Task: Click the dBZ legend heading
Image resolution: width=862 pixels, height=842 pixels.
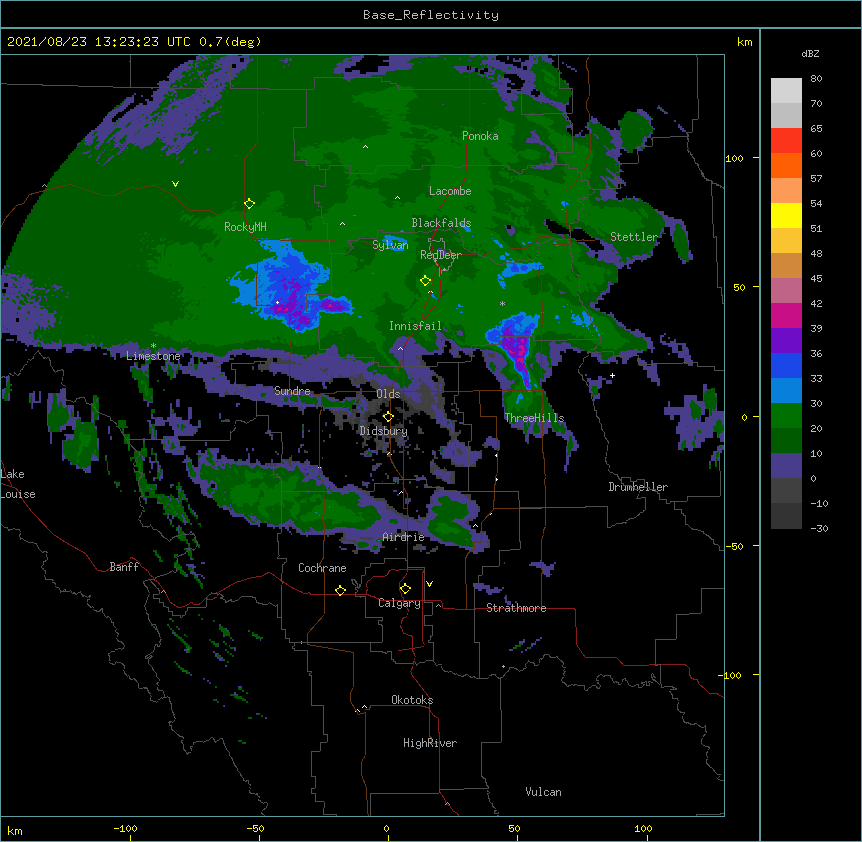Action: (x=810, y=54)
